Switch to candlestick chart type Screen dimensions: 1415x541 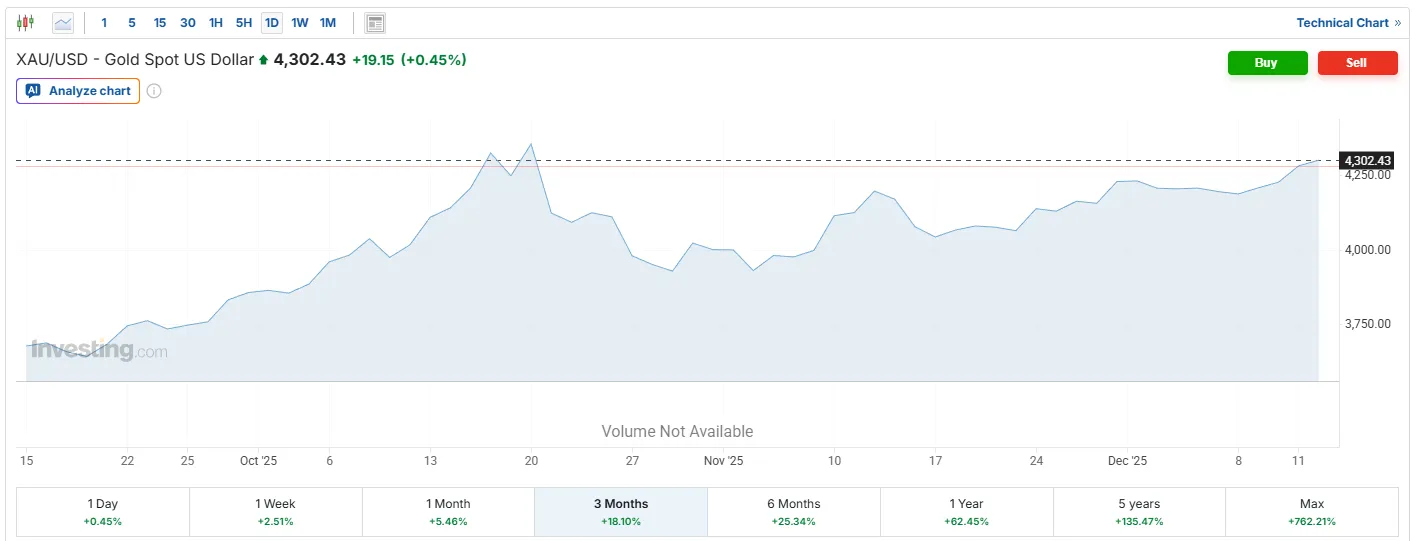(x=26, y=22)
